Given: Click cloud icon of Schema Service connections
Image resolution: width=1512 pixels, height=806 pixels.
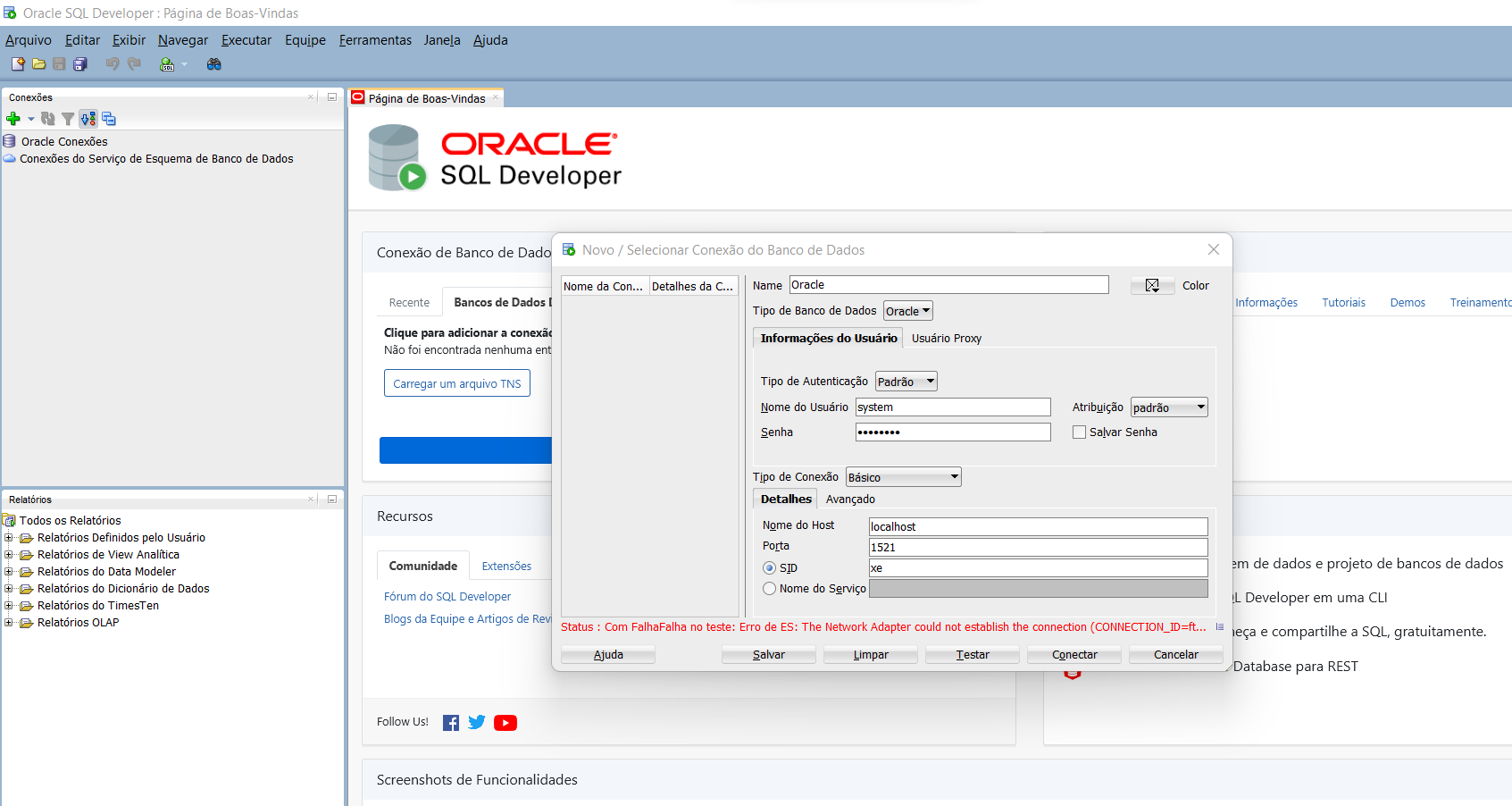Looking at the screenshot, I should (x=10, y=158).
